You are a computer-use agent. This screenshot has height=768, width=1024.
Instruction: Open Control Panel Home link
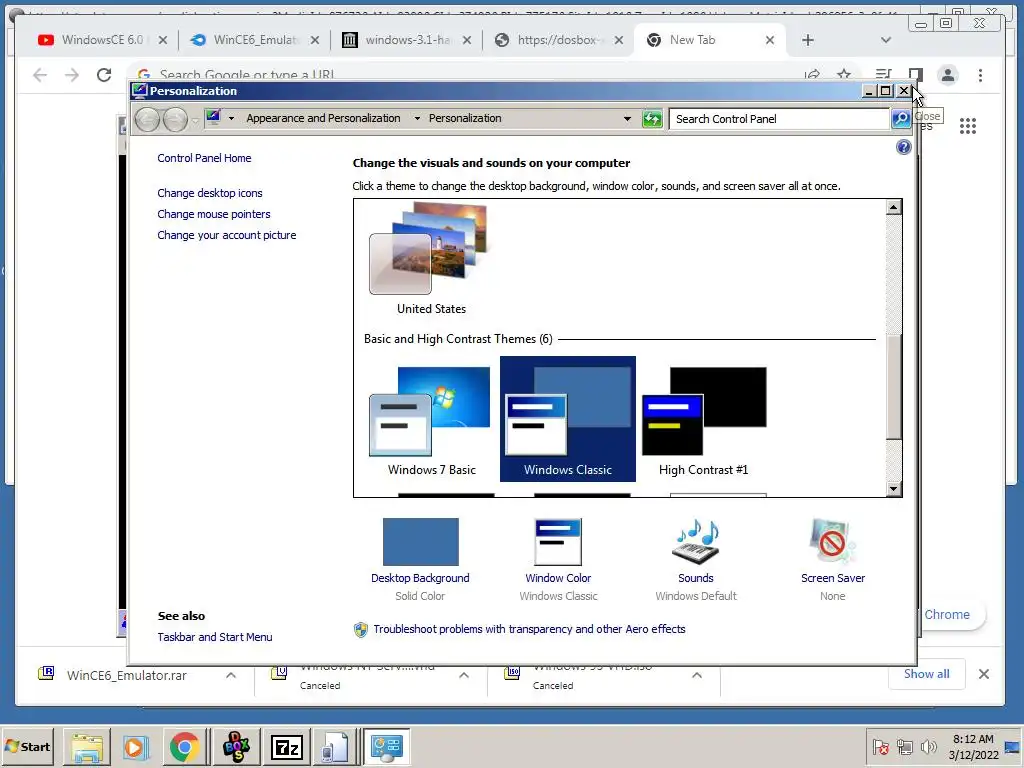click(204, 158)
